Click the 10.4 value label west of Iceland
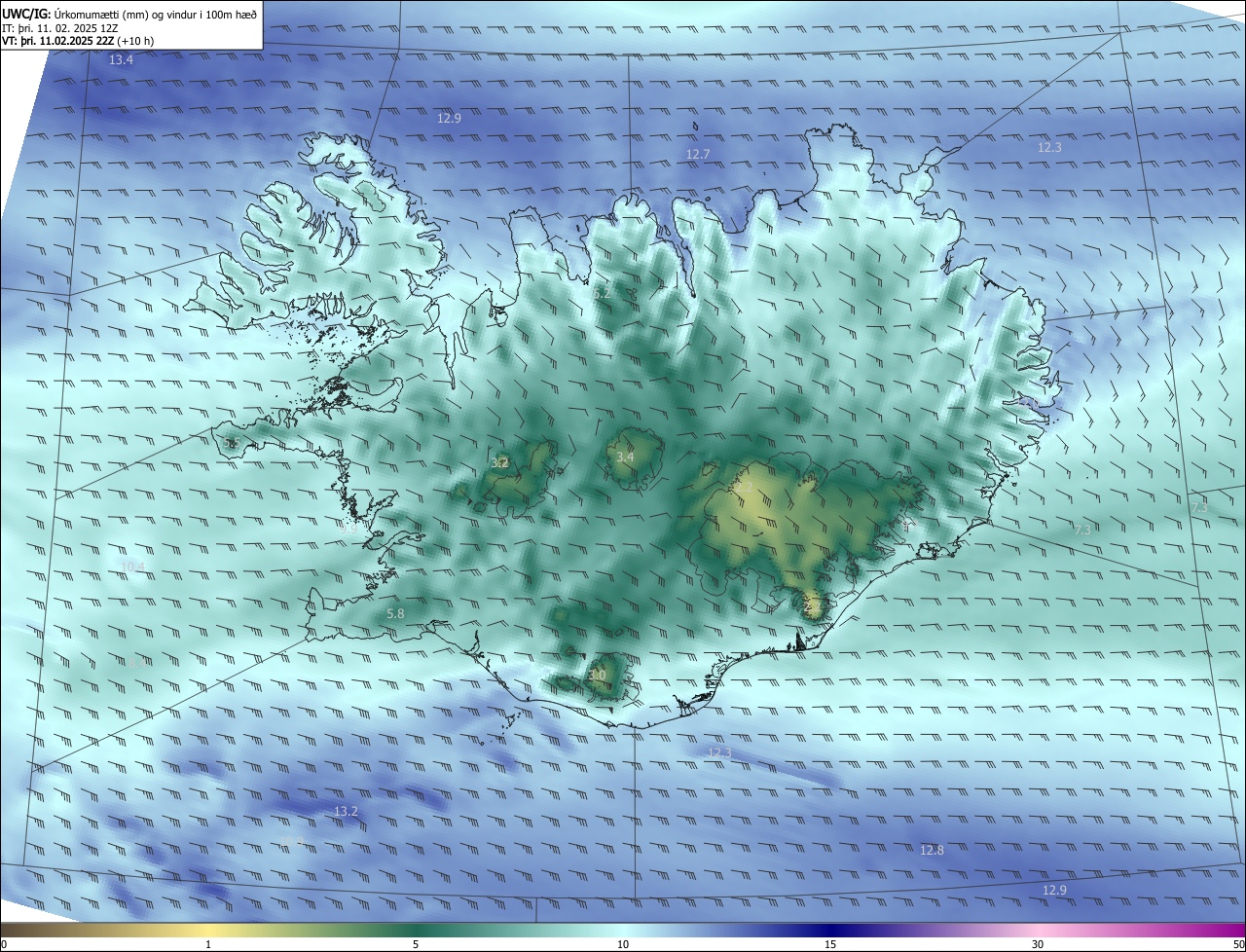1246x952 pixels. click(132, 567)
